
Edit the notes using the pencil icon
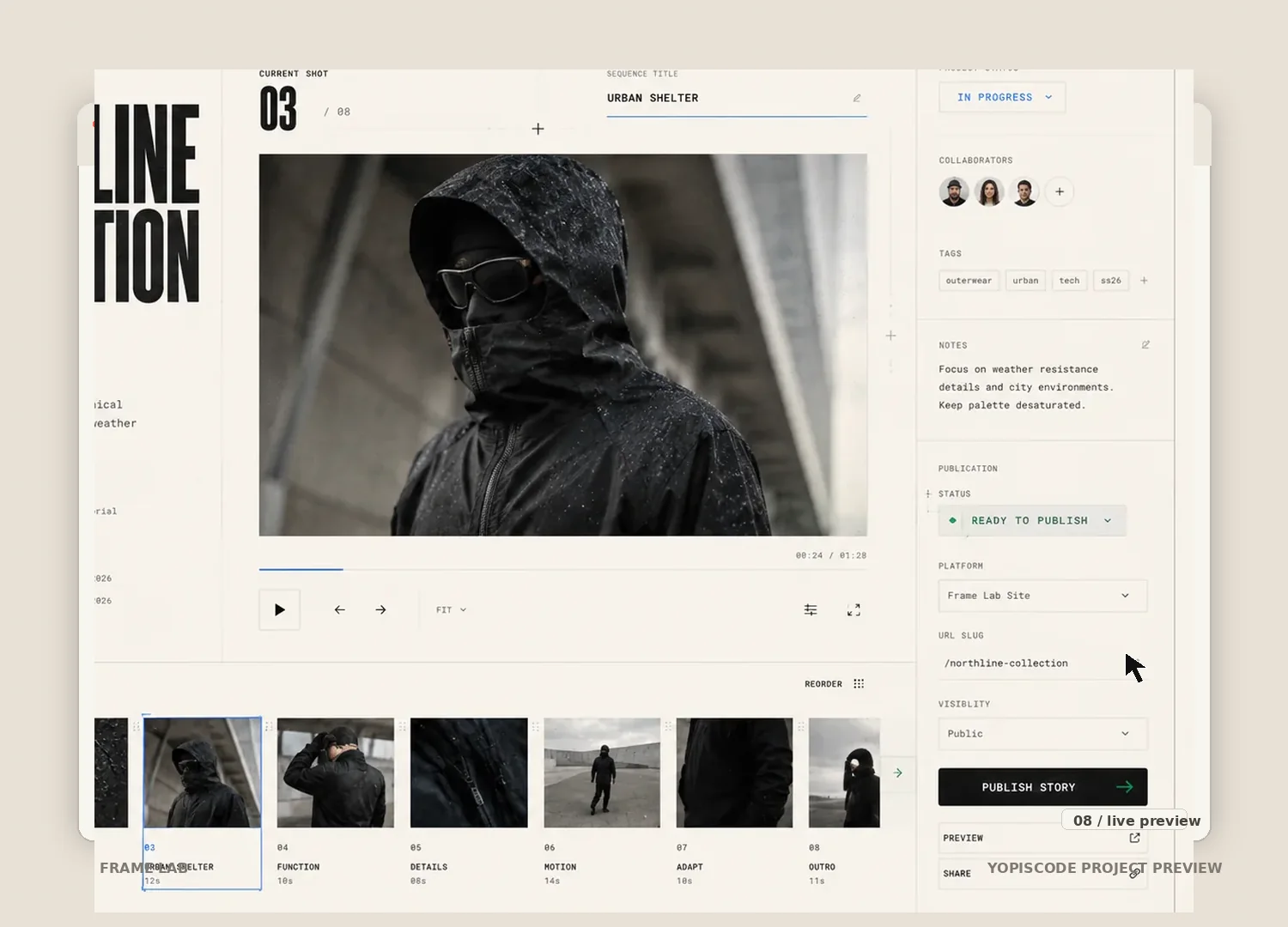(1145, 345)
